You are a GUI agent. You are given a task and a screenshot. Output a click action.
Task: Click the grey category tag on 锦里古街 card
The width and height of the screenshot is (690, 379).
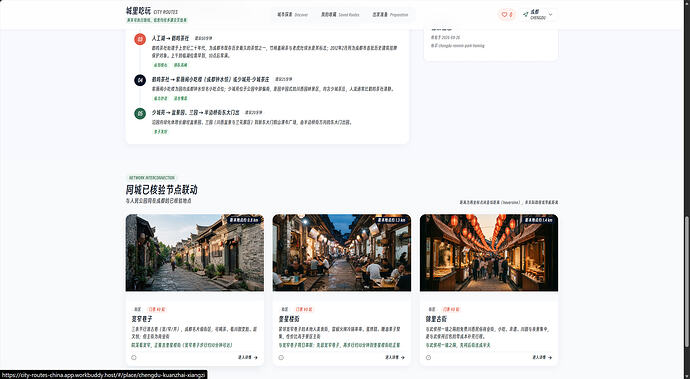[x=432, y=310]
